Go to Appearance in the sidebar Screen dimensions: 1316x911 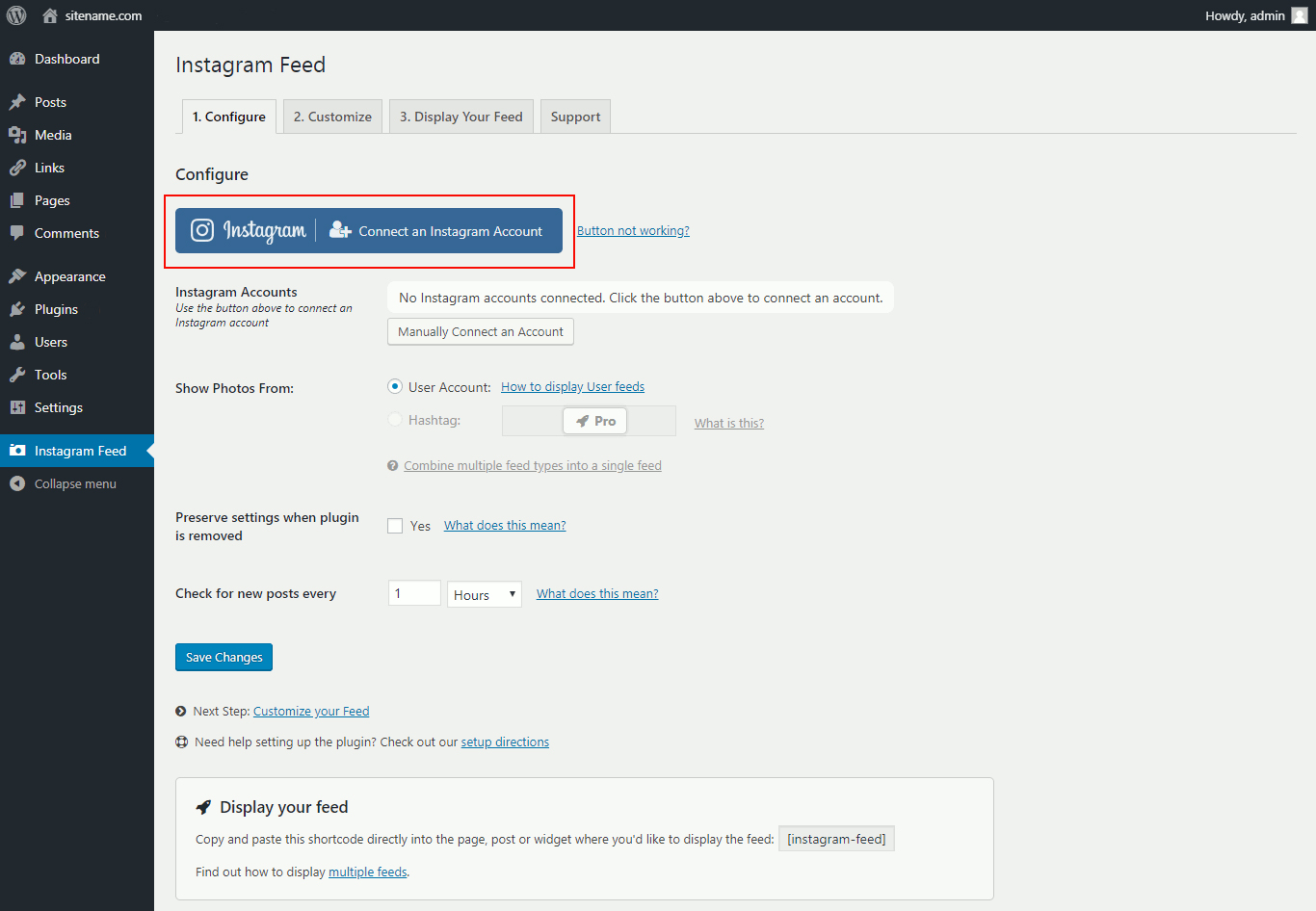pyautogui.click(x=77, y=276)
